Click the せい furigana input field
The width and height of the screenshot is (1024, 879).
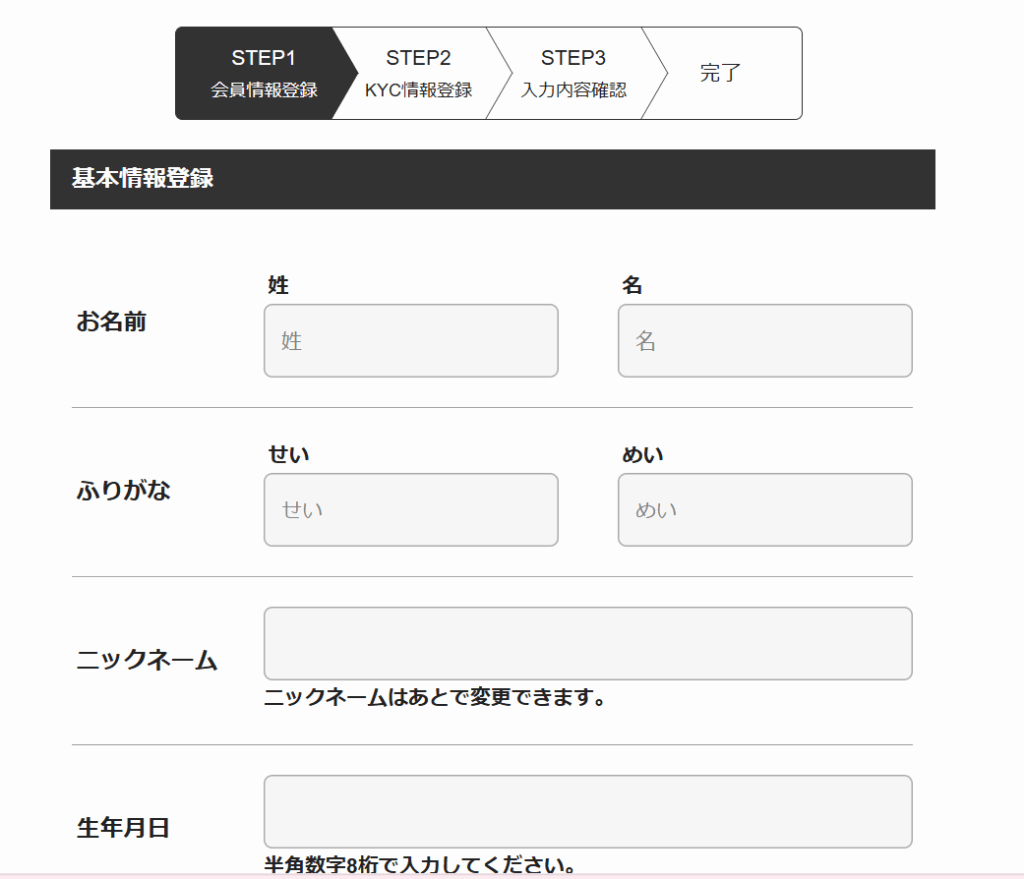[x=410, y=510]
